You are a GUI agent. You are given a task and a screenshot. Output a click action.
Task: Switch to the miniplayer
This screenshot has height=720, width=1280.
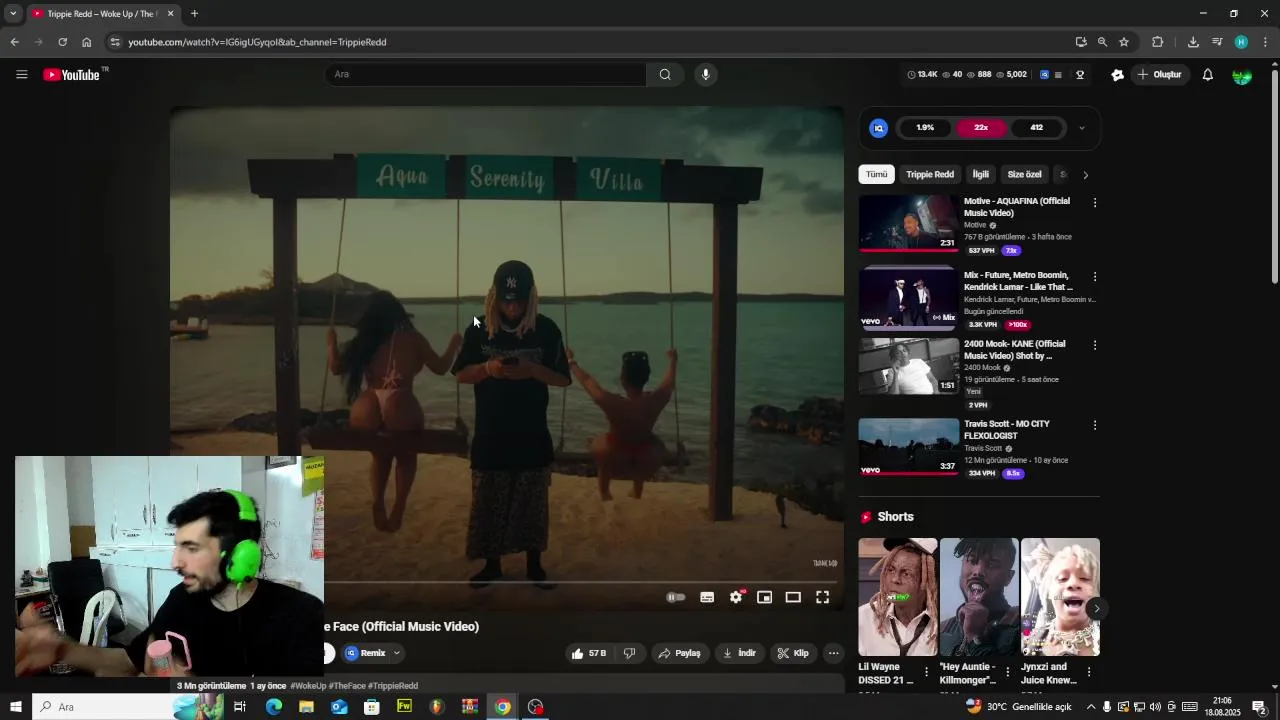(x=764, y=597)
